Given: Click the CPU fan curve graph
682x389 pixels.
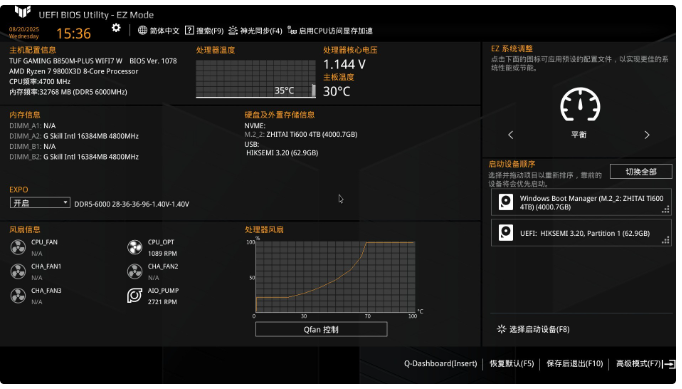Looking at the screenshot, I should 335,277.
